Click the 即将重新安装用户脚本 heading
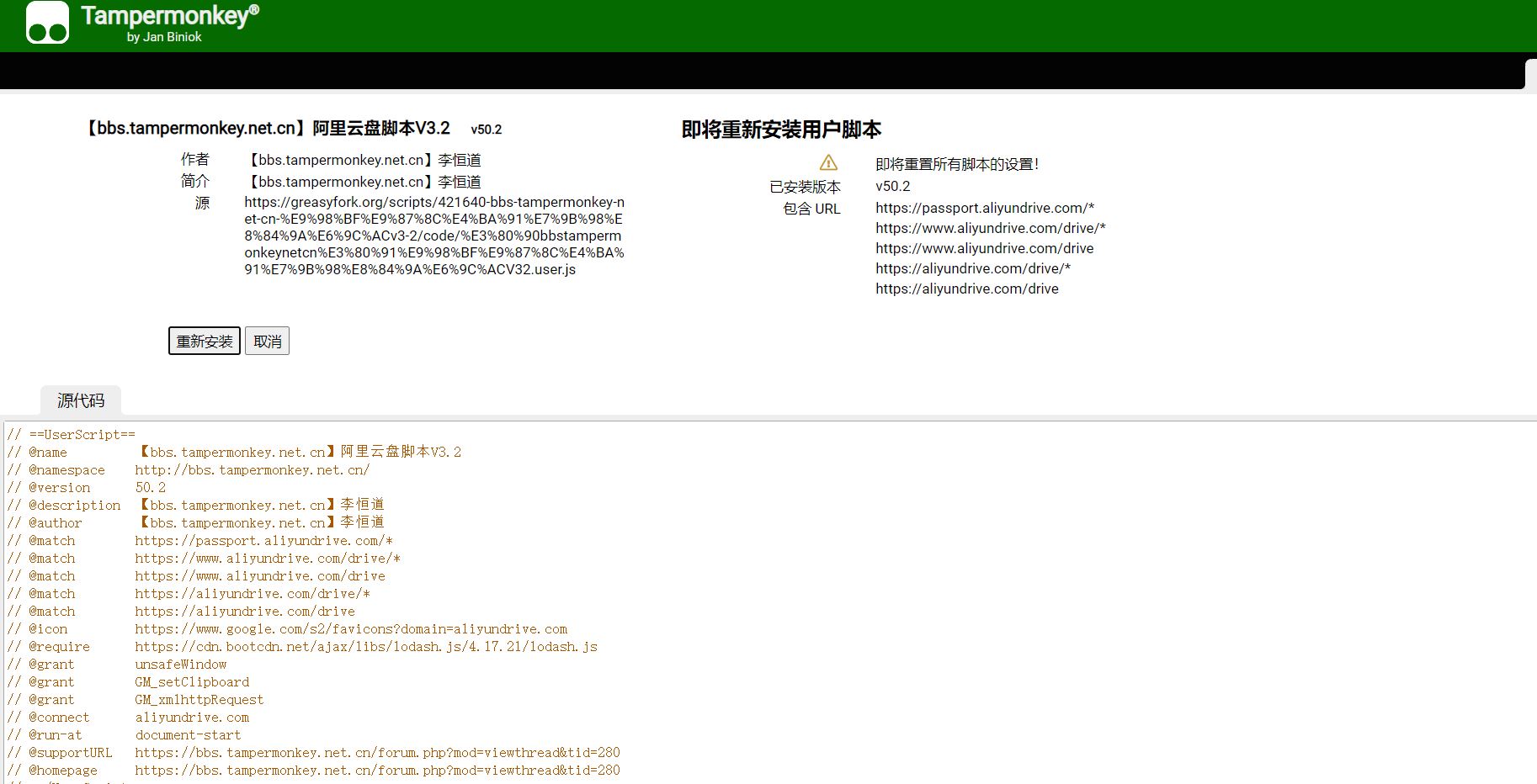The image size is (1537, 784). tap(781, 130)
